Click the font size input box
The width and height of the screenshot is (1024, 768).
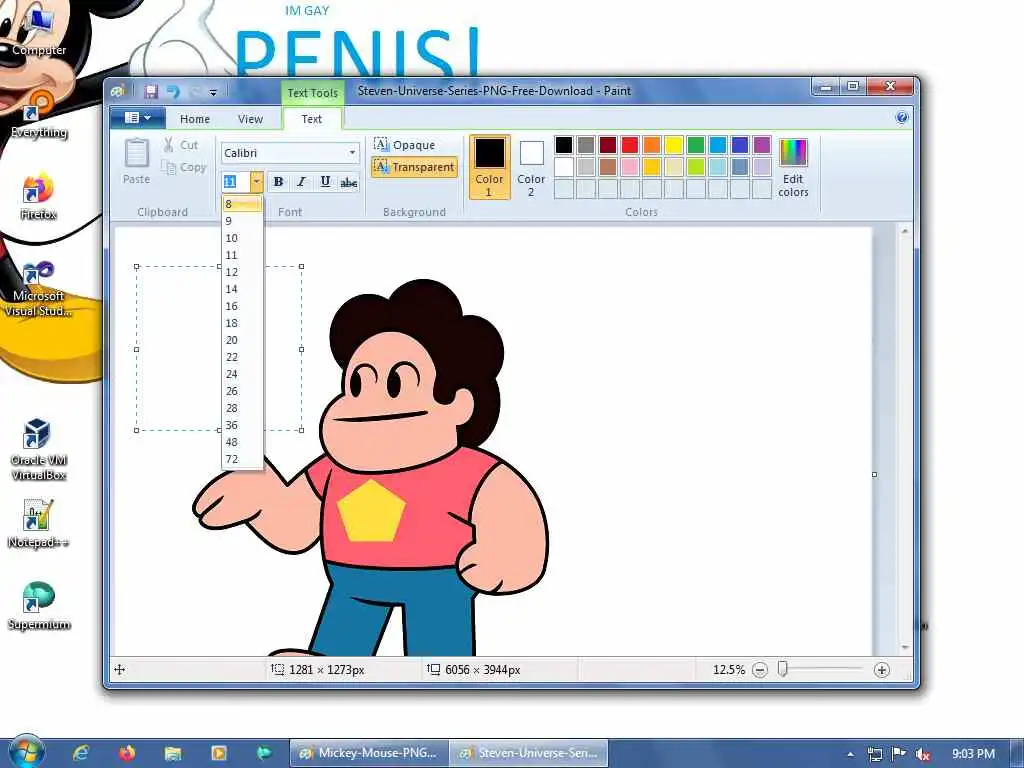pyautogui.click(x=236, y=182)
